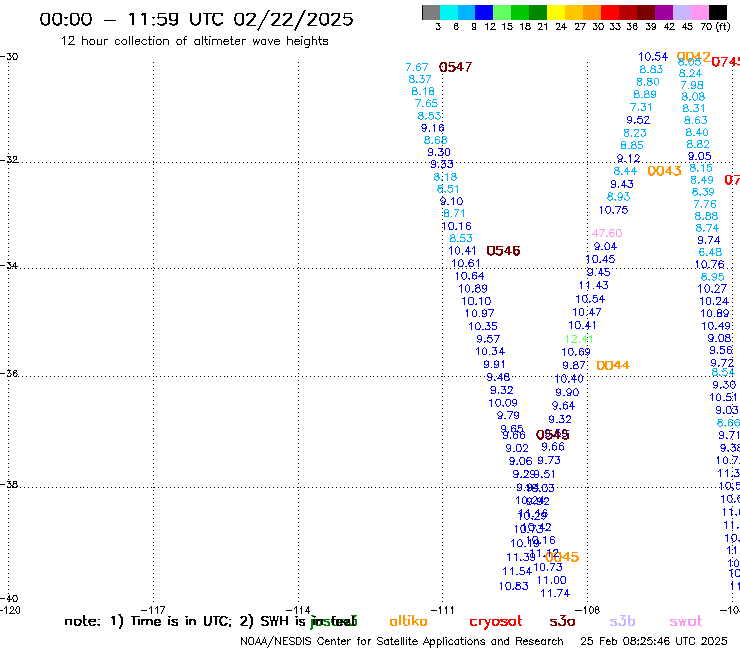Select the 10.61 wave height reading
The width and height of the screenshot is (740, 650).
pos(465,263)
